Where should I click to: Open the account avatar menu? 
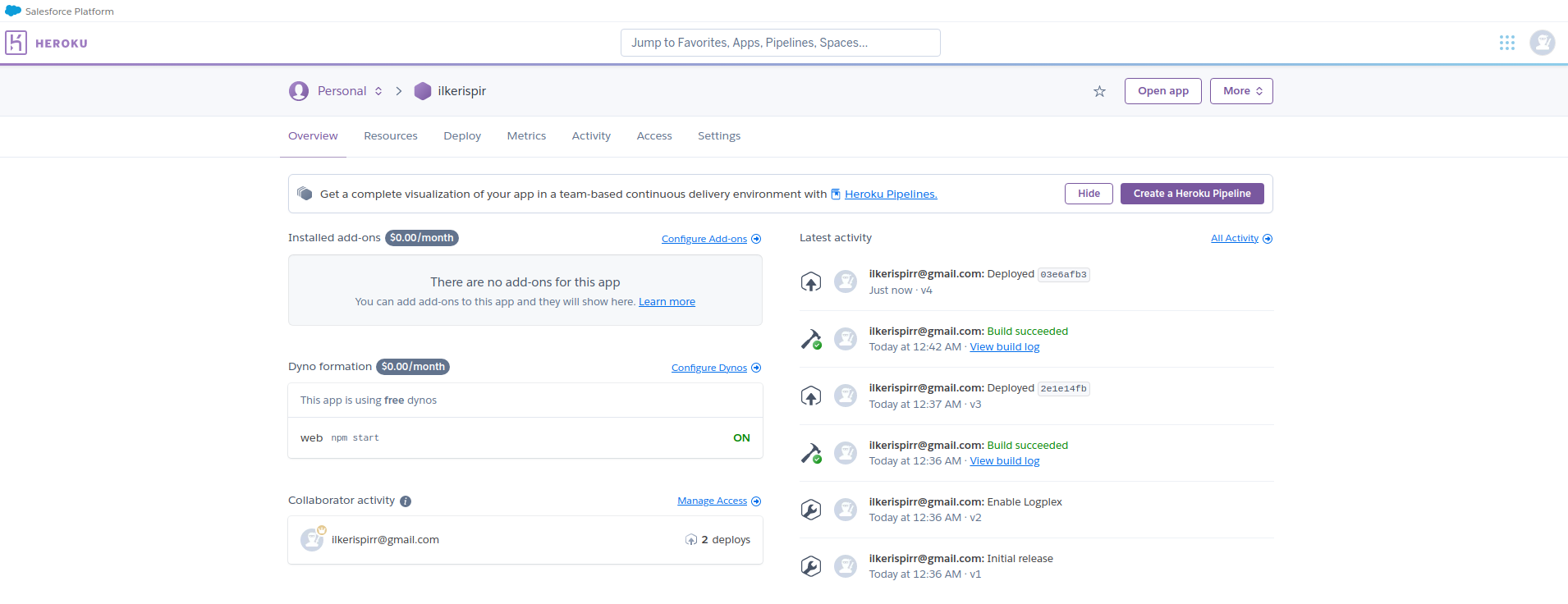pyautogui.click(x=1543, y=43)
